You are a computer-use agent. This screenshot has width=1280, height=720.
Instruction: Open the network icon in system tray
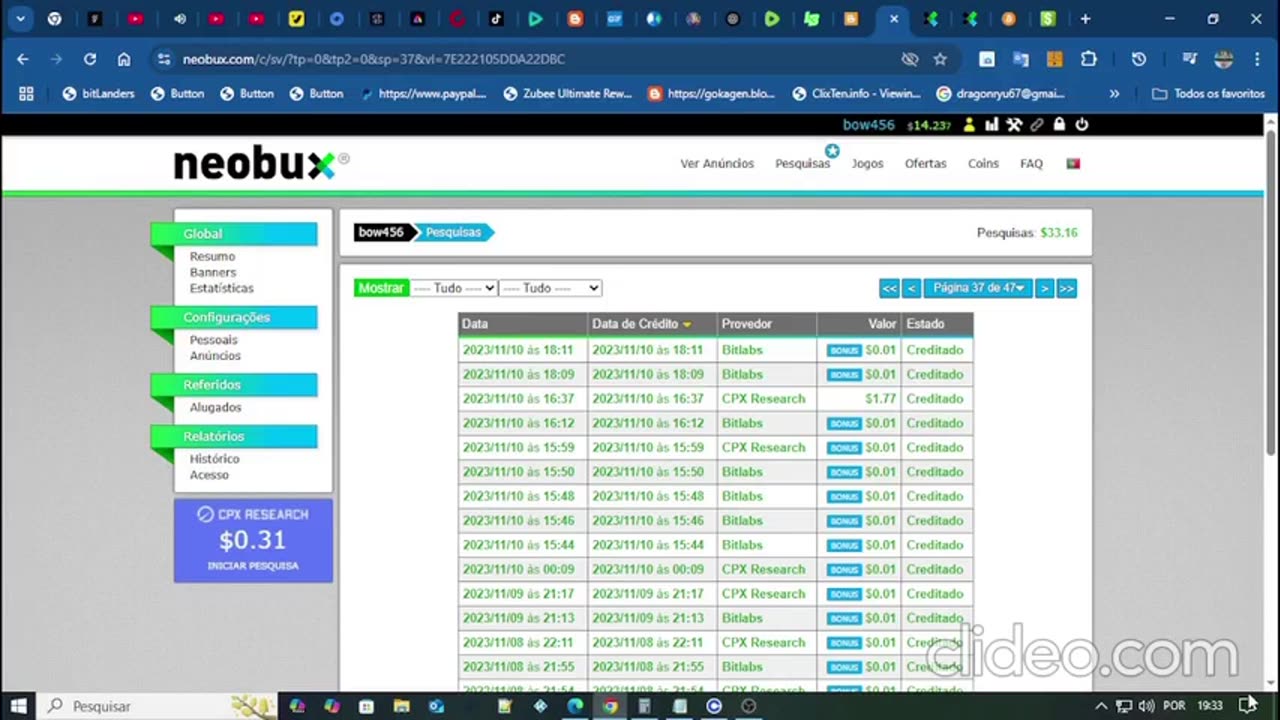tap(1123, 706)
